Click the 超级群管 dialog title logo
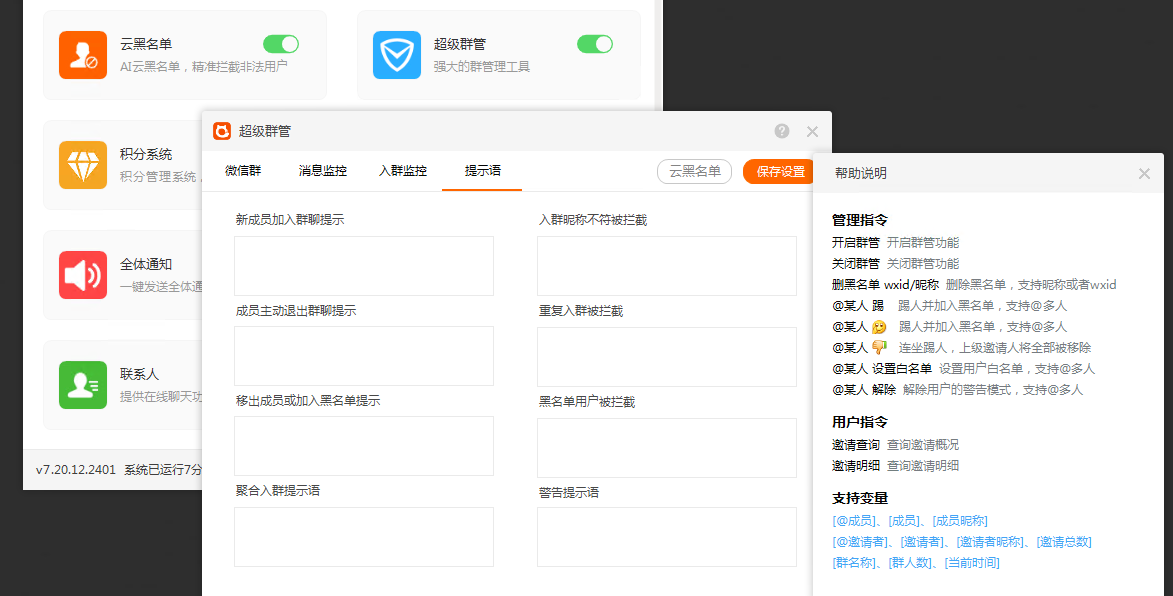Screen dimensions: 1173x596 [222, 131]
